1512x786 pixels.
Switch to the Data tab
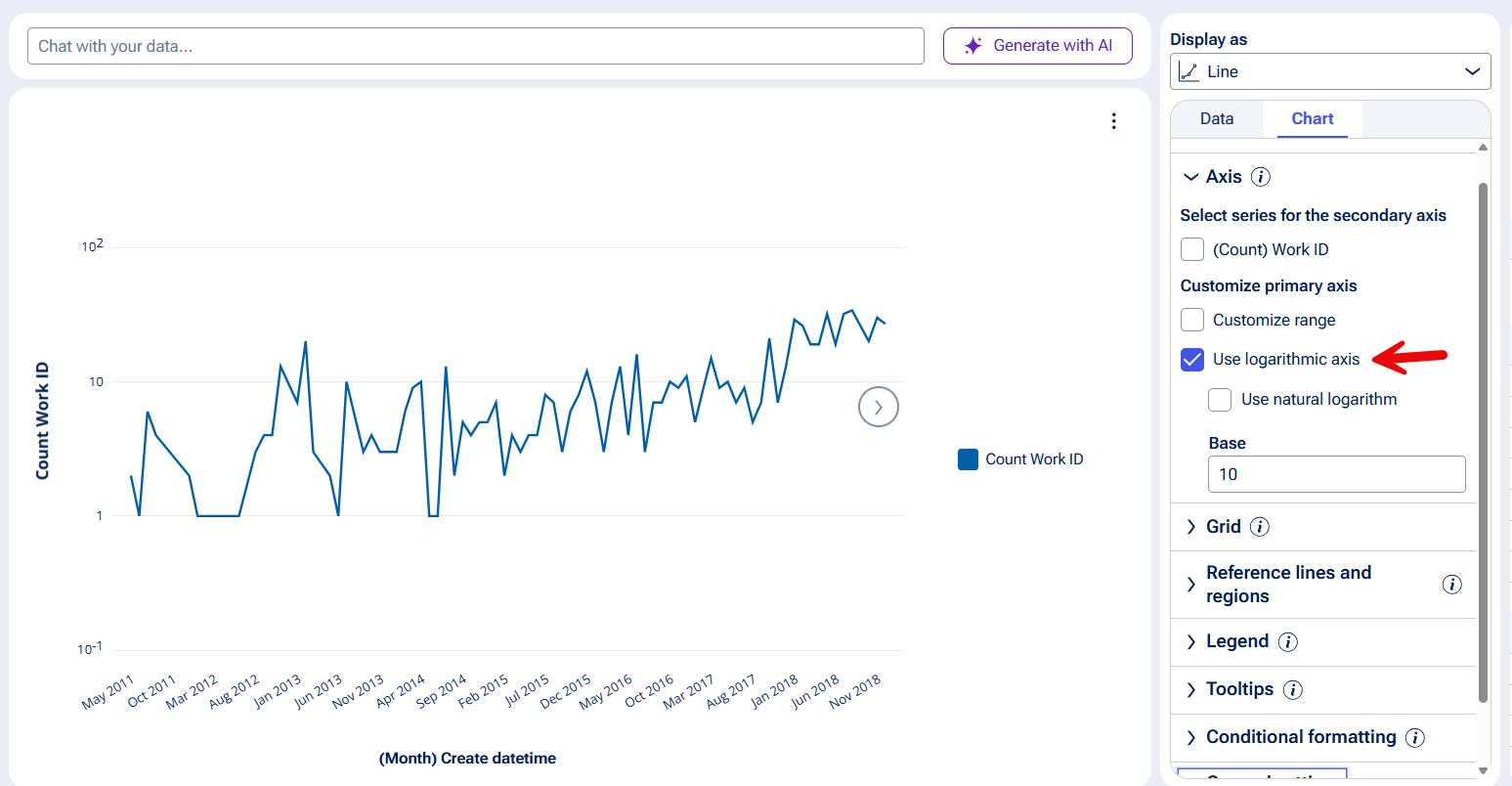[x=1217, y=119]
